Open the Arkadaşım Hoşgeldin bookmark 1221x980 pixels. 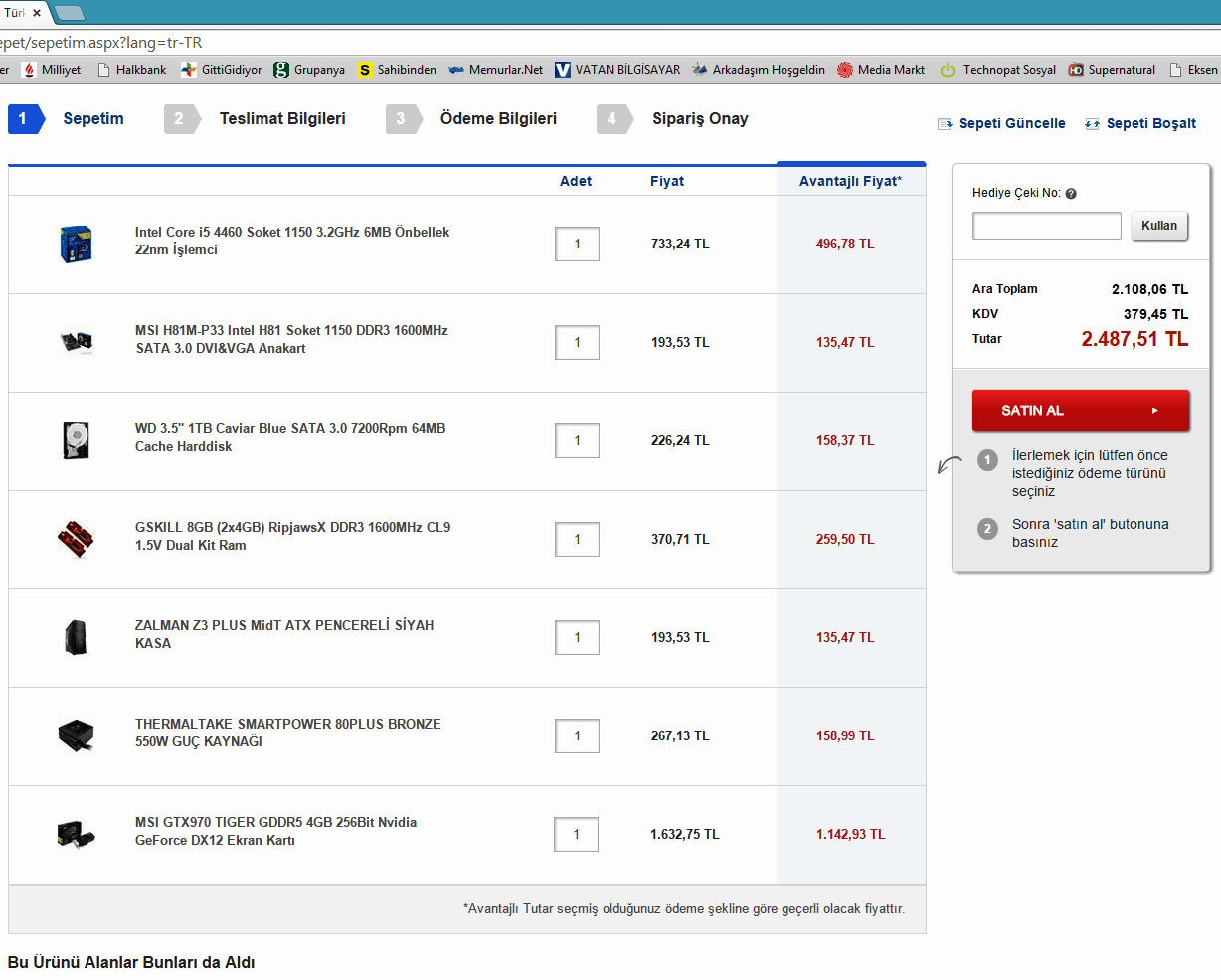tap(759, 70)
